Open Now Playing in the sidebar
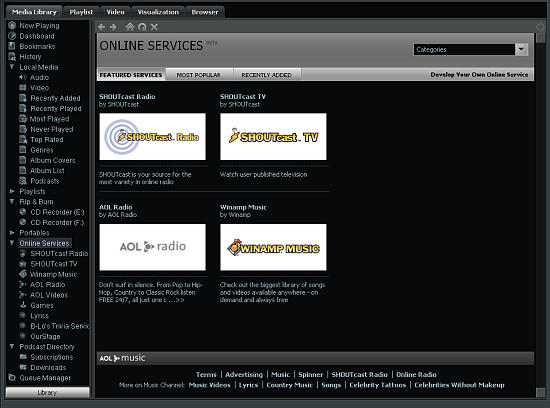The width and height of the screenshot is (550, 408). pos(39,26)
